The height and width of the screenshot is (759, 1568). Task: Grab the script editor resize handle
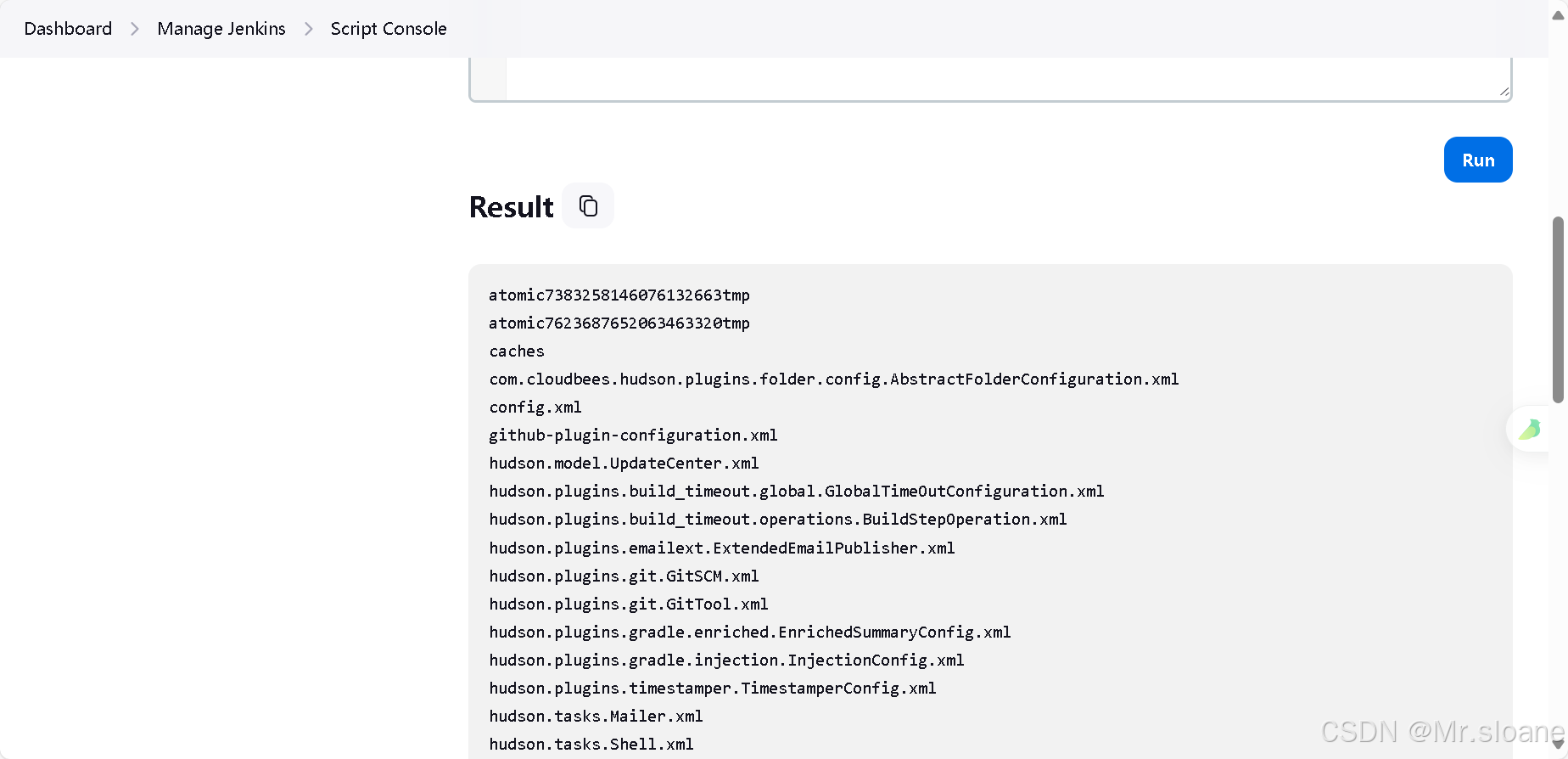[x=1504, y=91]
